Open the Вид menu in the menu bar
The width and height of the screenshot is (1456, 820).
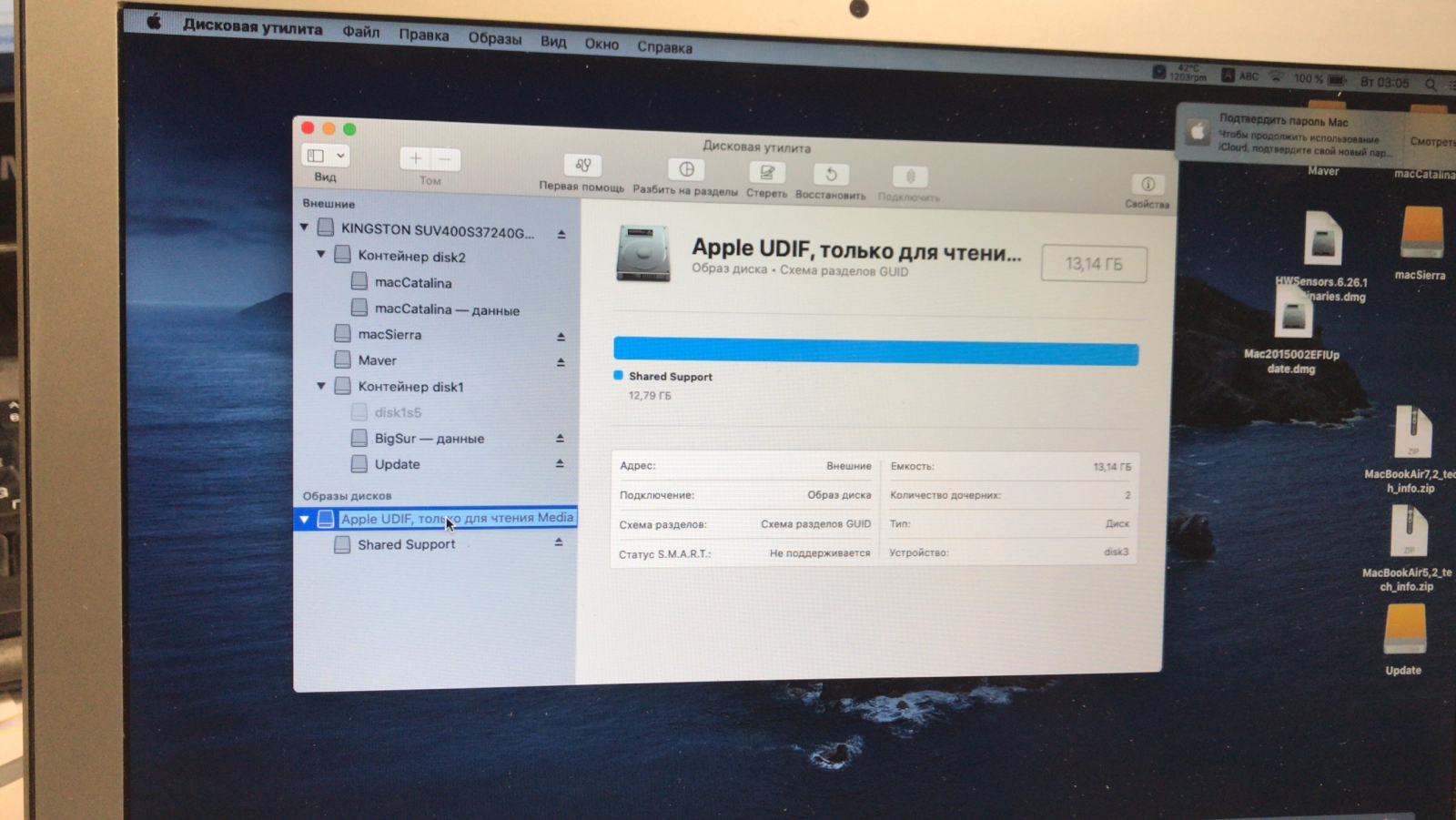[x=552, y=41]
